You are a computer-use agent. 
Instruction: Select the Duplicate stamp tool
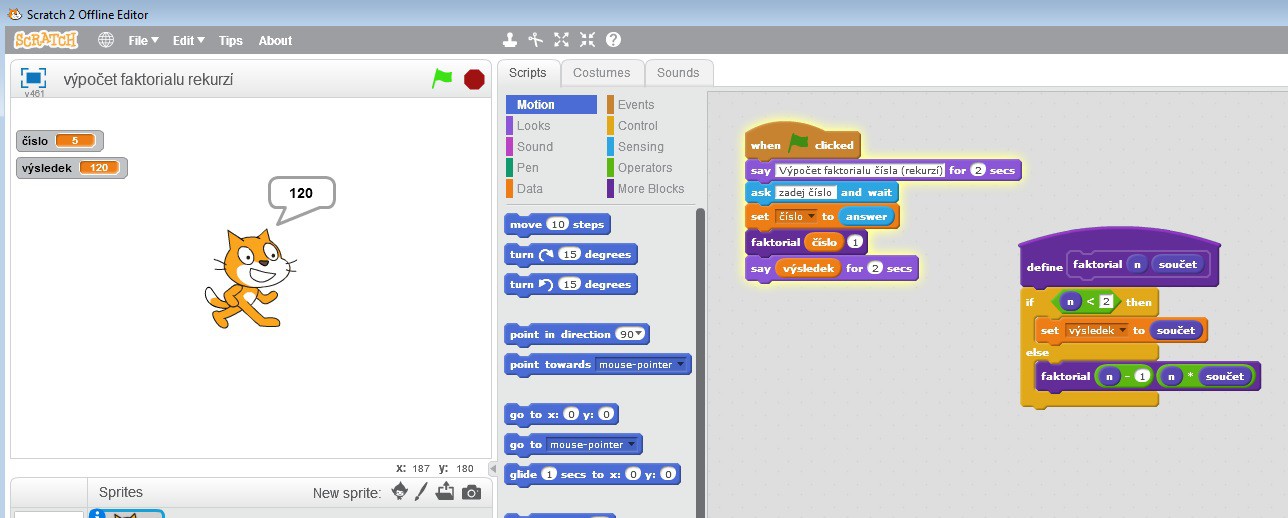coord(510,40)
